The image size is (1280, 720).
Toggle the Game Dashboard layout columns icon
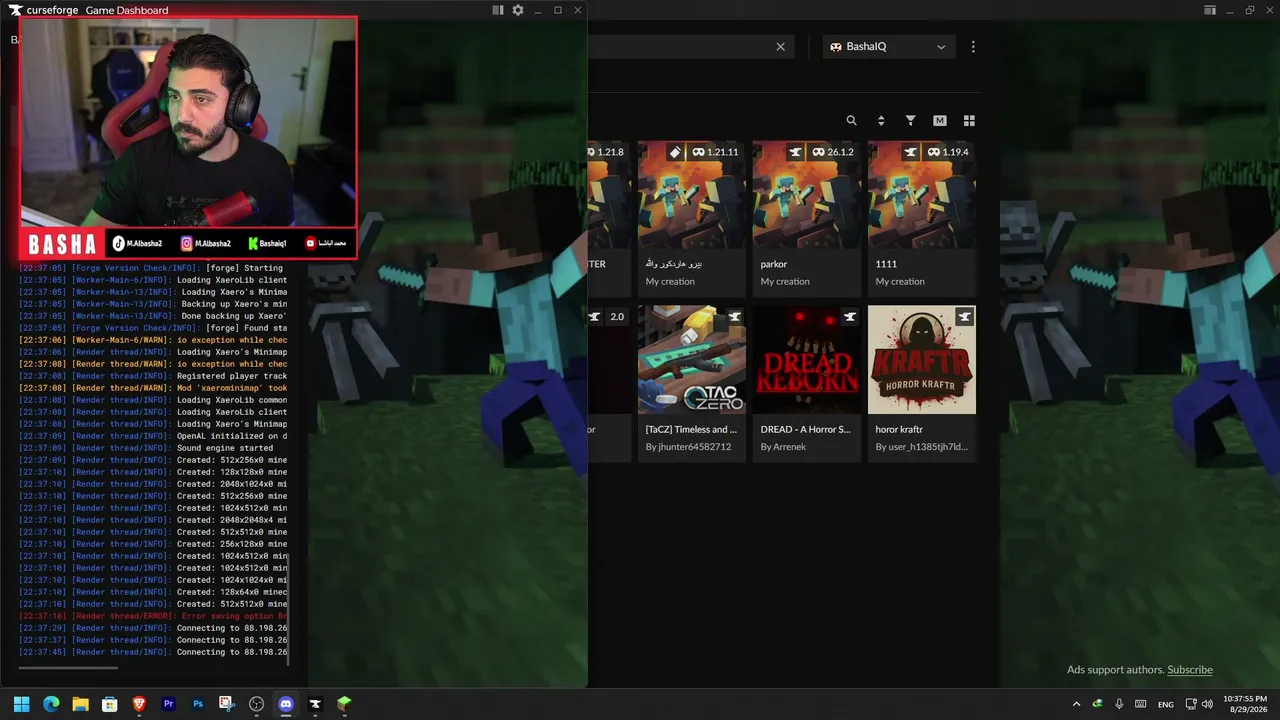click(498, 10)
